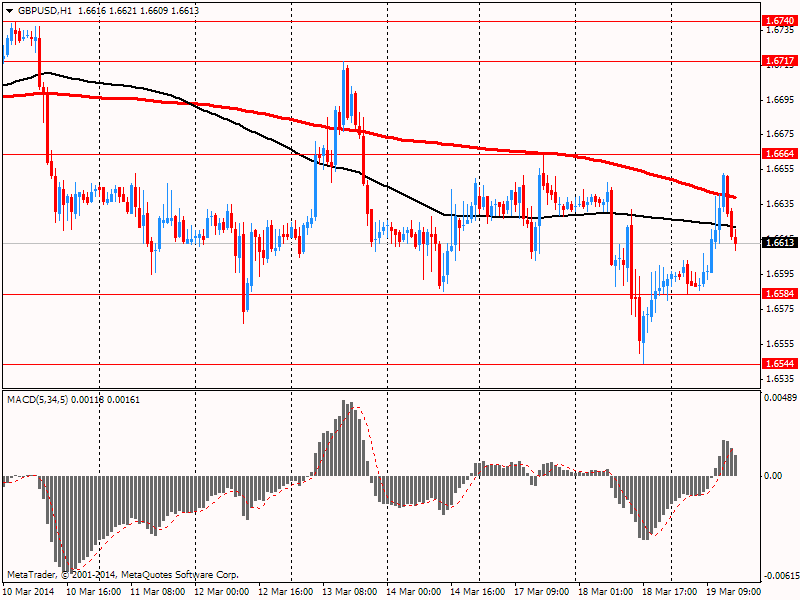Click the 1.6535 price scale label
Image resolution: width=800 pixels, height=600 pixels.
coord(781,379)
